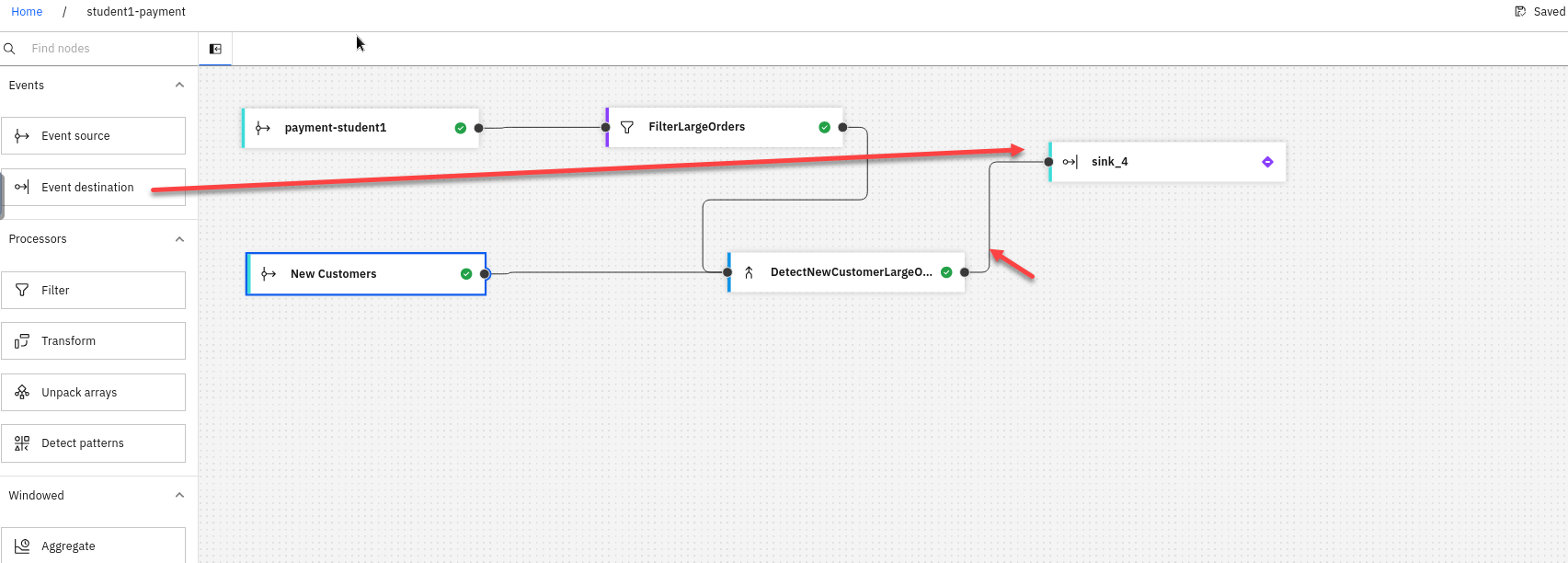Collapse the Processors section
Viewport: 1568px width, 563px height.
coord(179,239)
